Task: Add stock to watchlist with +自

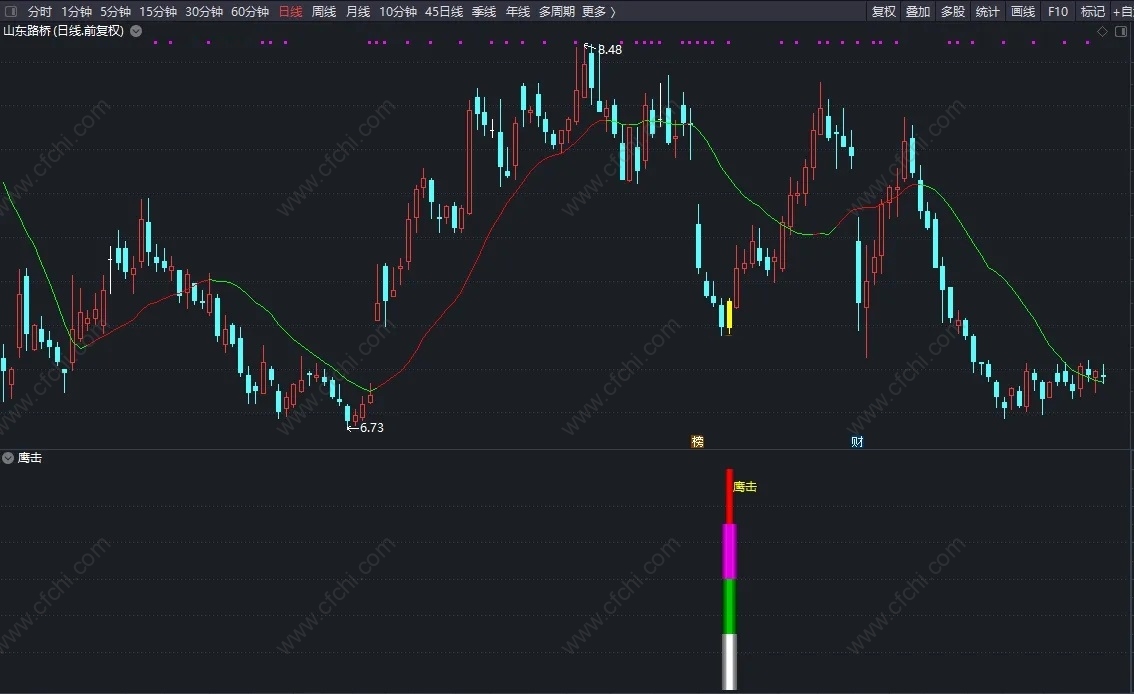Action: (x=1122, y=12)
